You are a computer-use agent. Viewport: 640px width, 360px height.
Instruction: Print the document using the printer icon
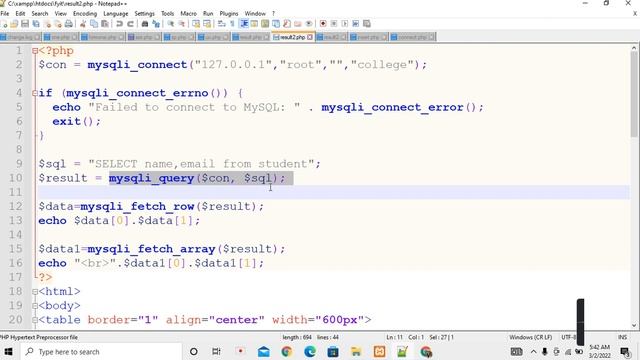coord(69,24)
